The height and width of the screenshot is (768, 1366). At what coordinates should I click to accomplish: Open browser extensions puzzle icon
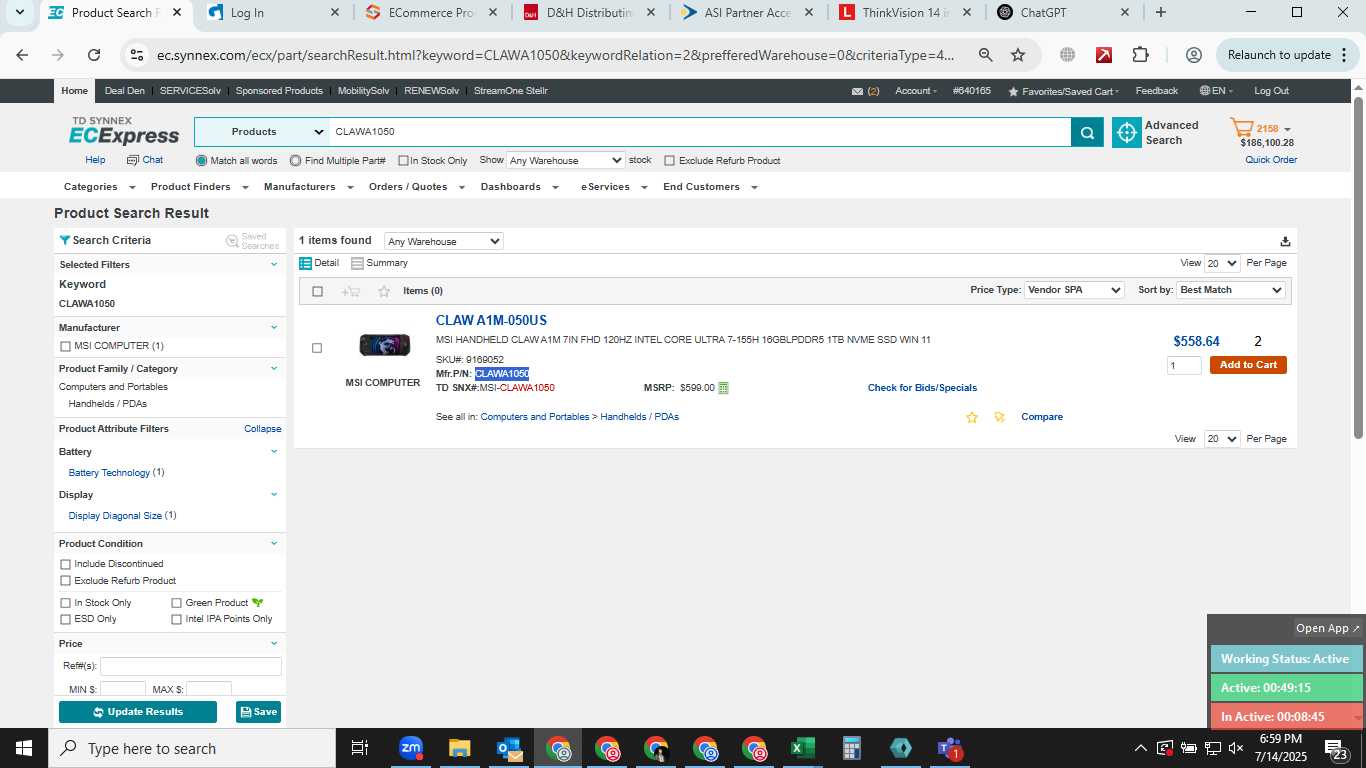[x=1140, y=55]
